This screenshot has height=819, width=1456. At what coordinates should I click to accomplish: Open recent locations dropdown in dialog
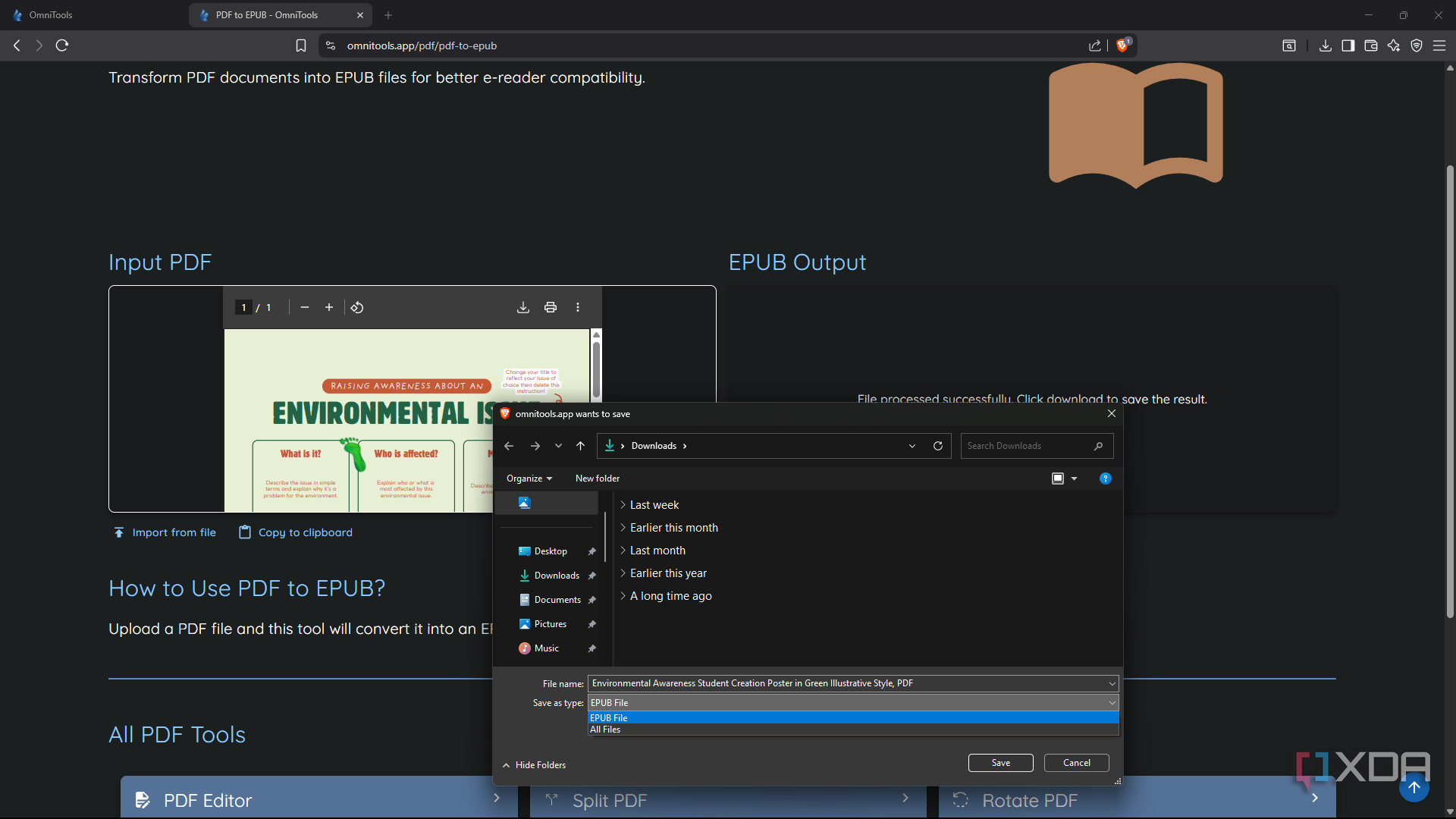(x=559, y=446)
